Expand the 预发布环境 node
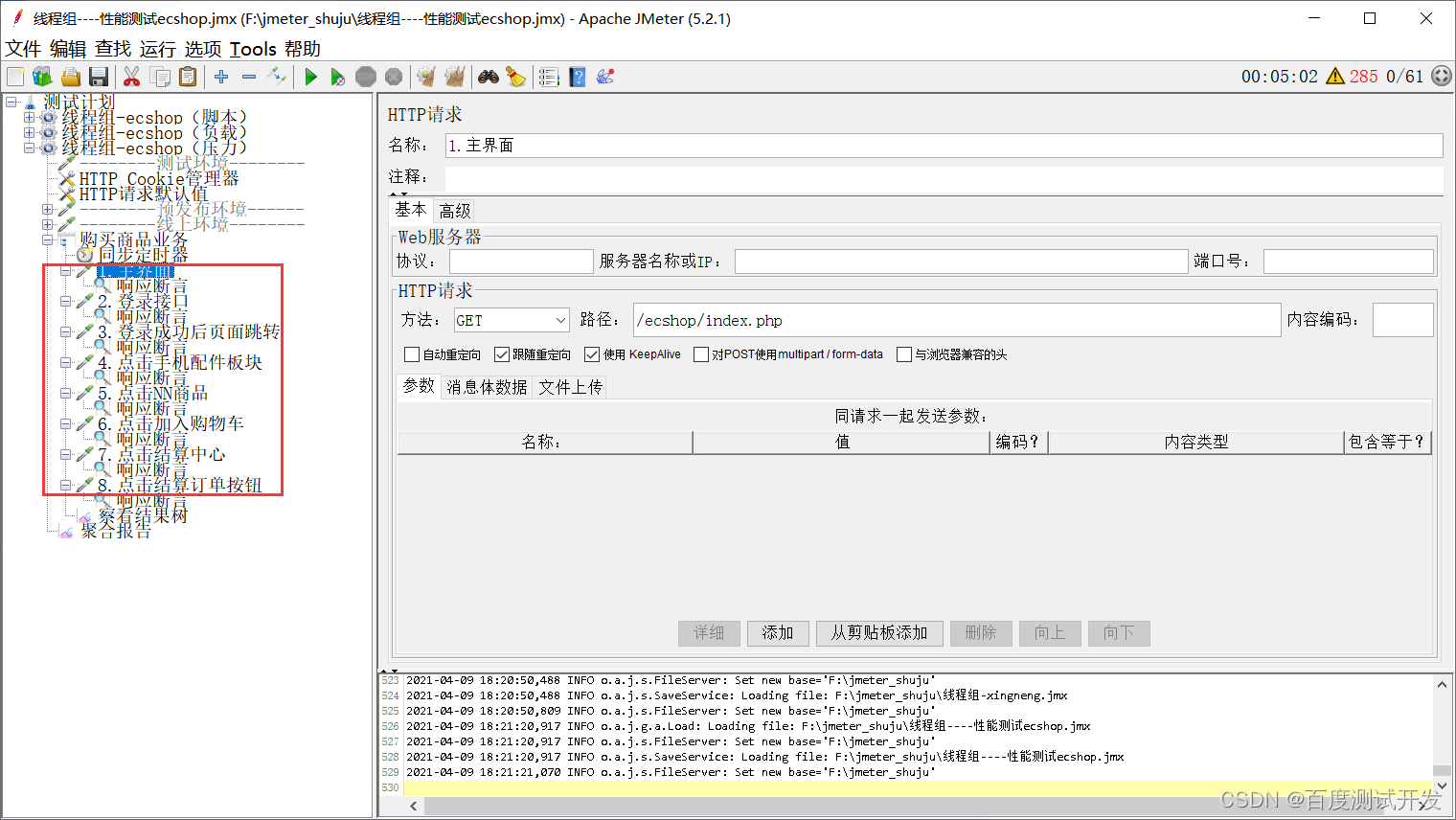Screen dimensions: 1456x820 point(47,209)
